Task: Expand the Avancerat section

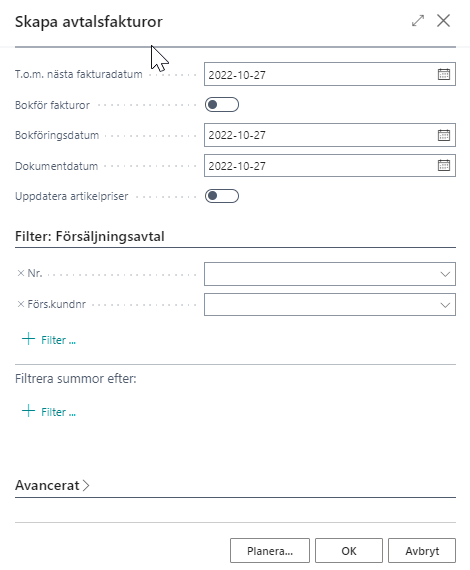Action: [52, 485]
